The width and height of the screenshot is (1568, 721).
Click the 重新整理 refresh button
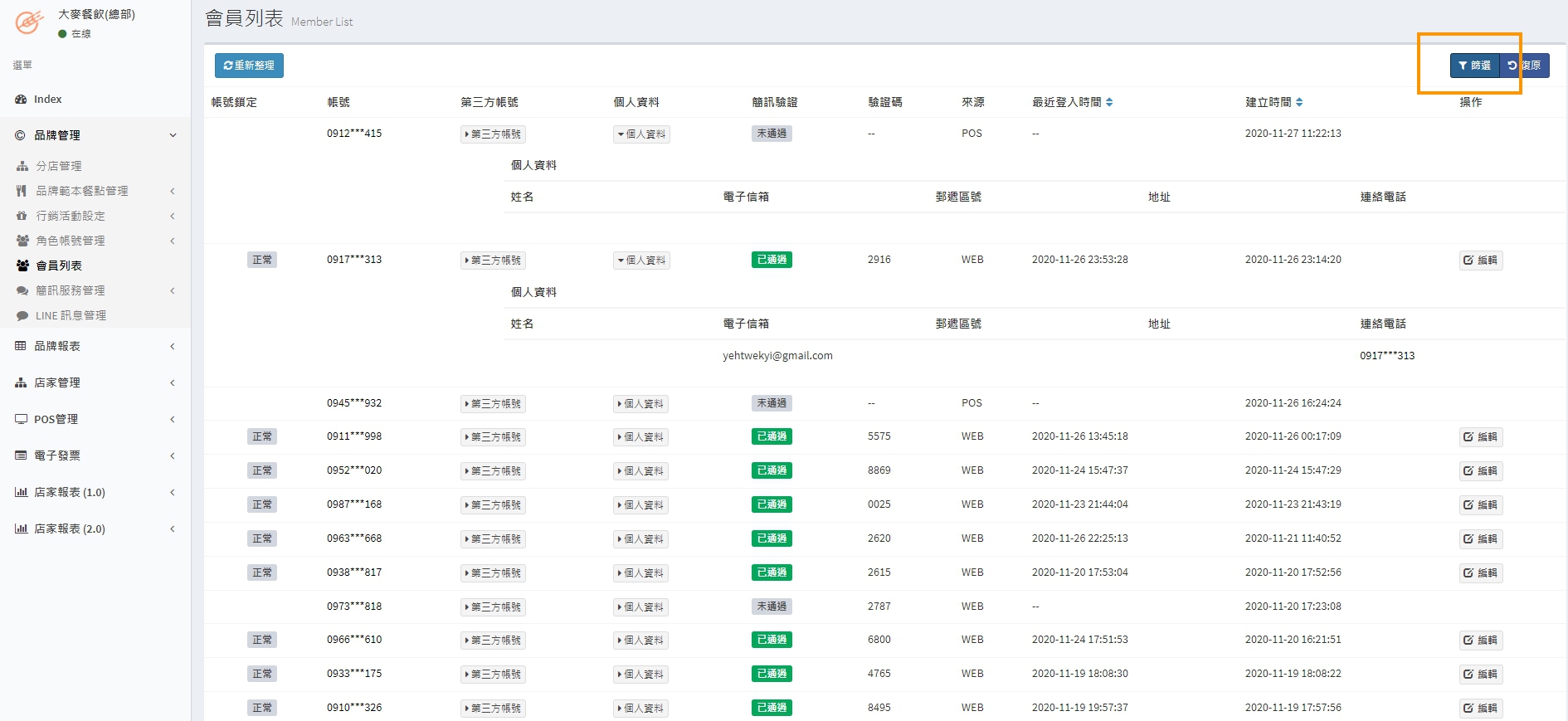[249, 66]
